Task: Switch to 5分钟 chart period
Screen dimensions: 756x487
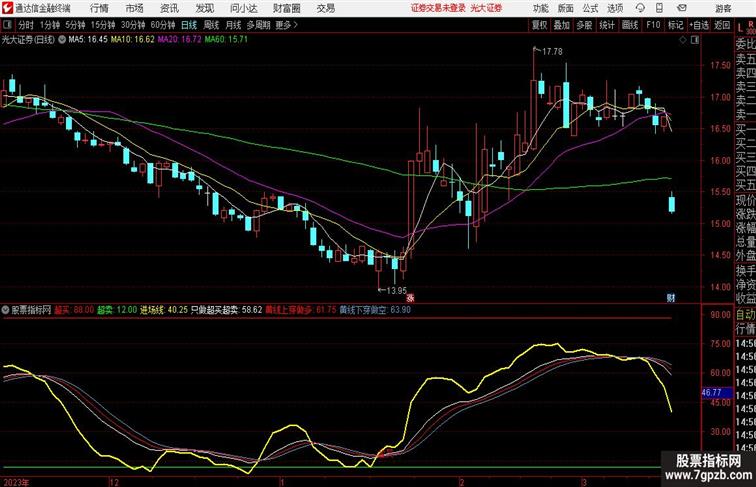Action: pyautogui.click(x=75, y=25)
